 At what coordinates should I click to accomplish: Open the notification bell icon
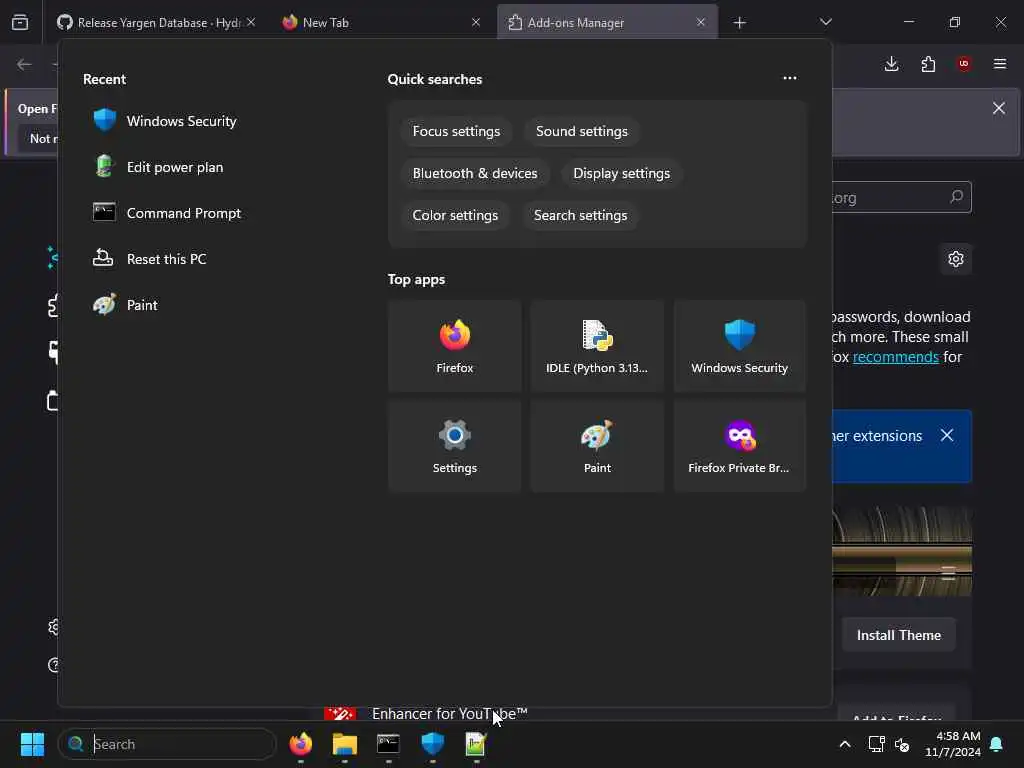click(x=997, y=744)
